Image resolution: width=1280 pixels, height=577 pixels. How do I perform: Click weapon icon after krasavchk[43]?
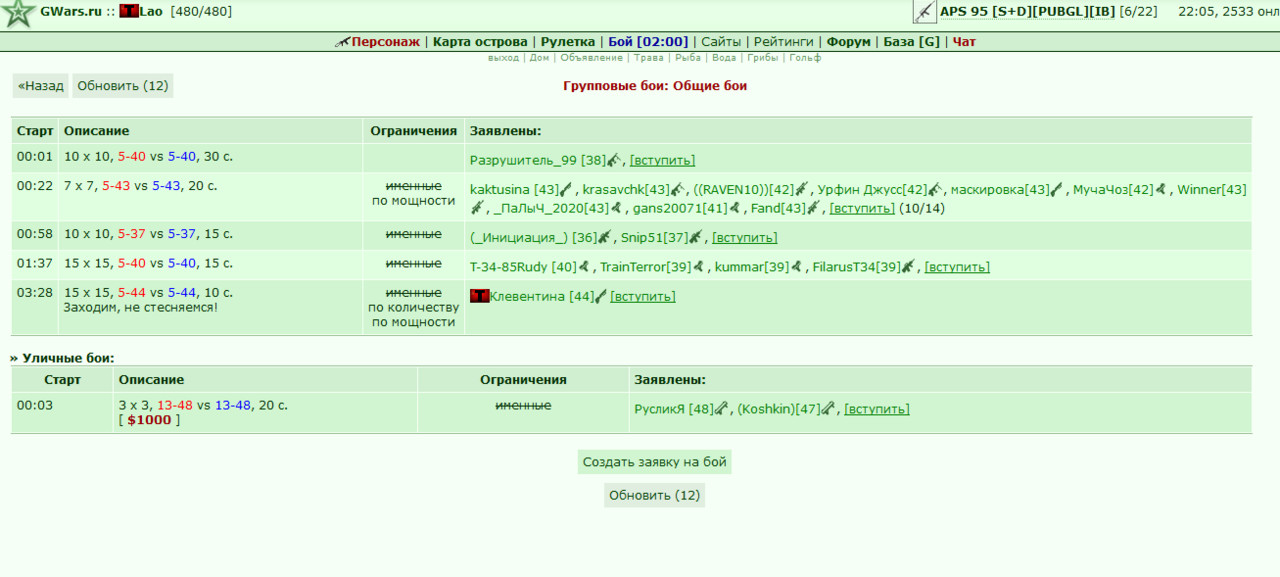[676, 190]
